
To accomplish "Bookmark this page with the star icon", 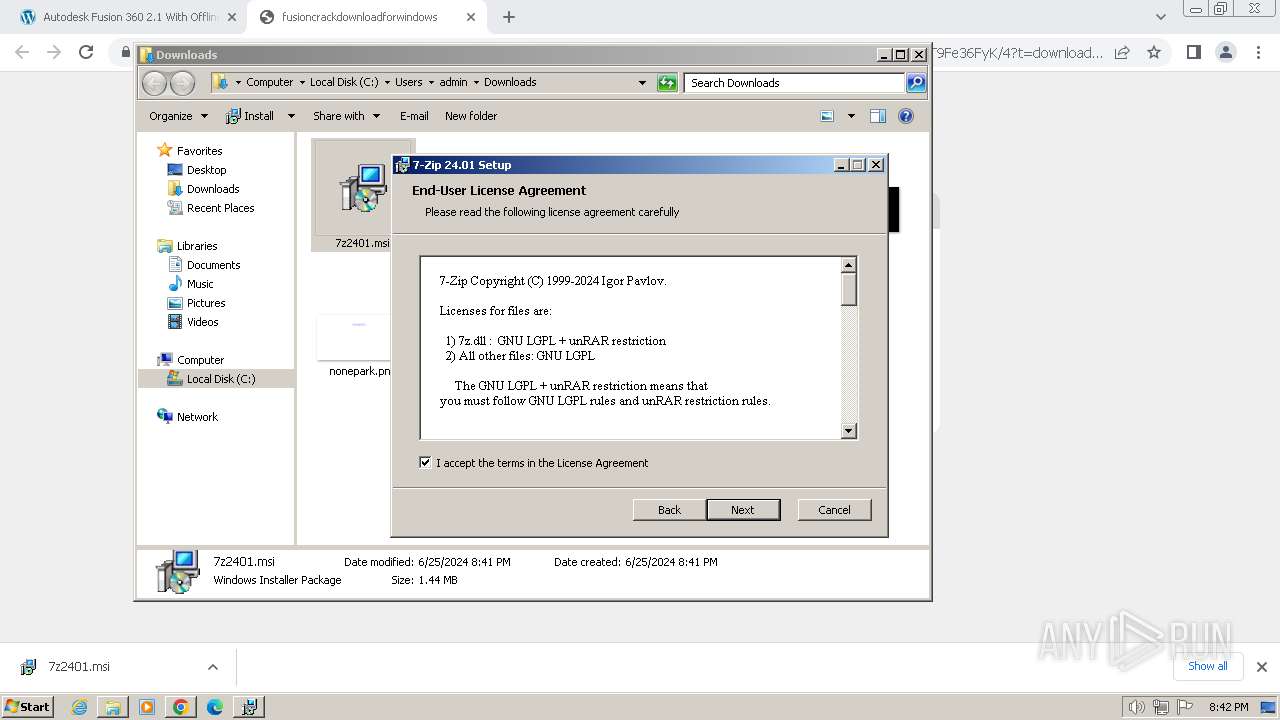I will (1154, 52).
